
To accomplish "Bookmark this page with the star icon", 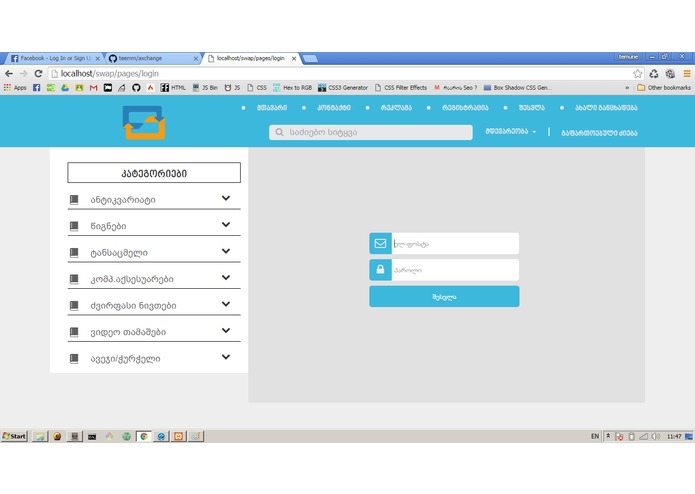I will [x=637, y=74].
